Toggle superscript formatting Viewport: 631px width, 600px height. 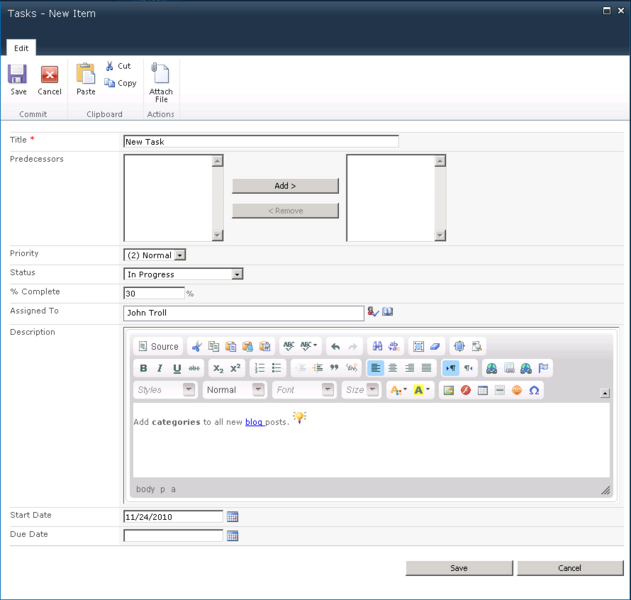[x=235, y=368]
